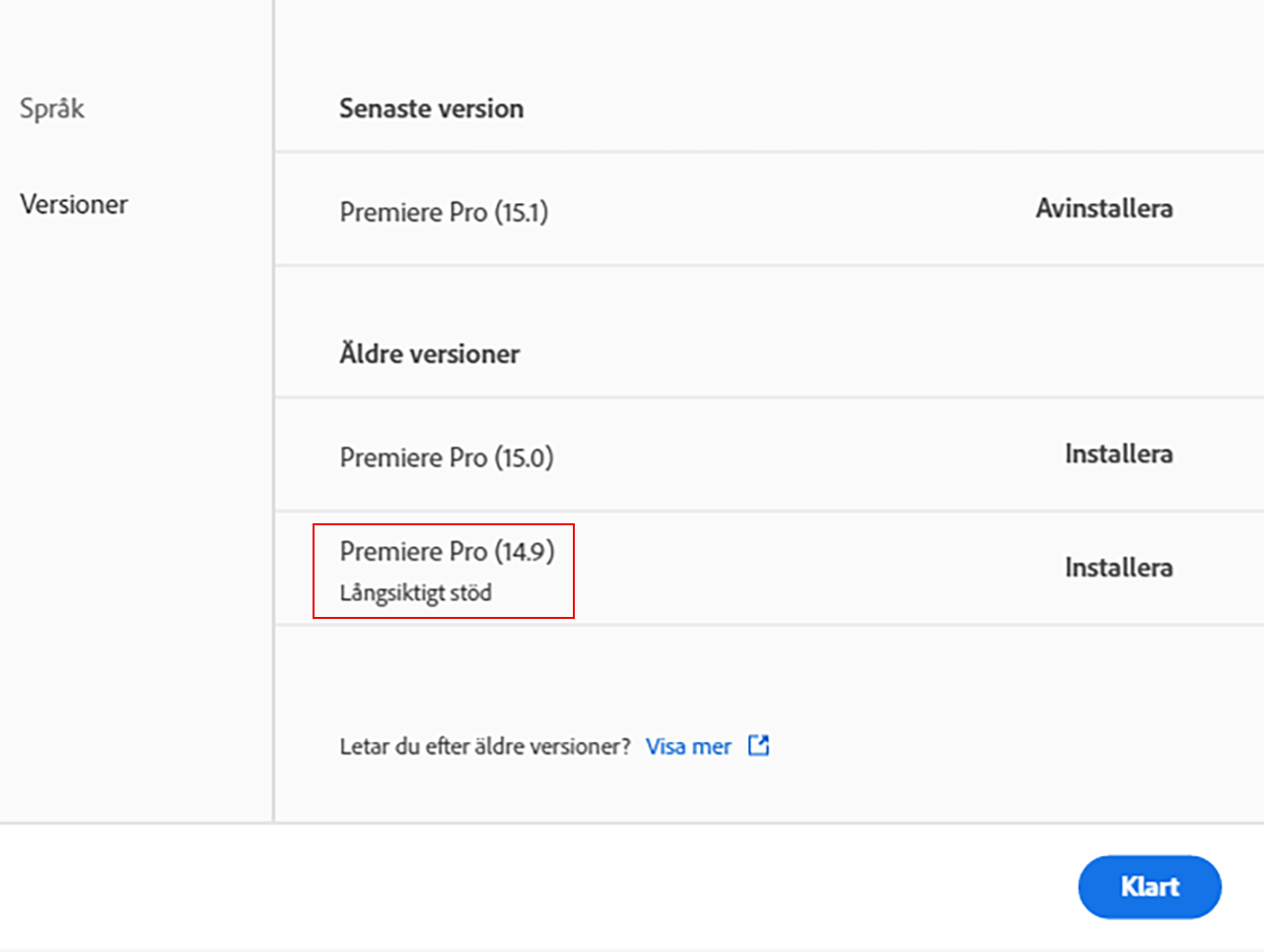
Task: Open the external link icon beside Visa mer
Action: pyautogui.click(x=758, y=745)
